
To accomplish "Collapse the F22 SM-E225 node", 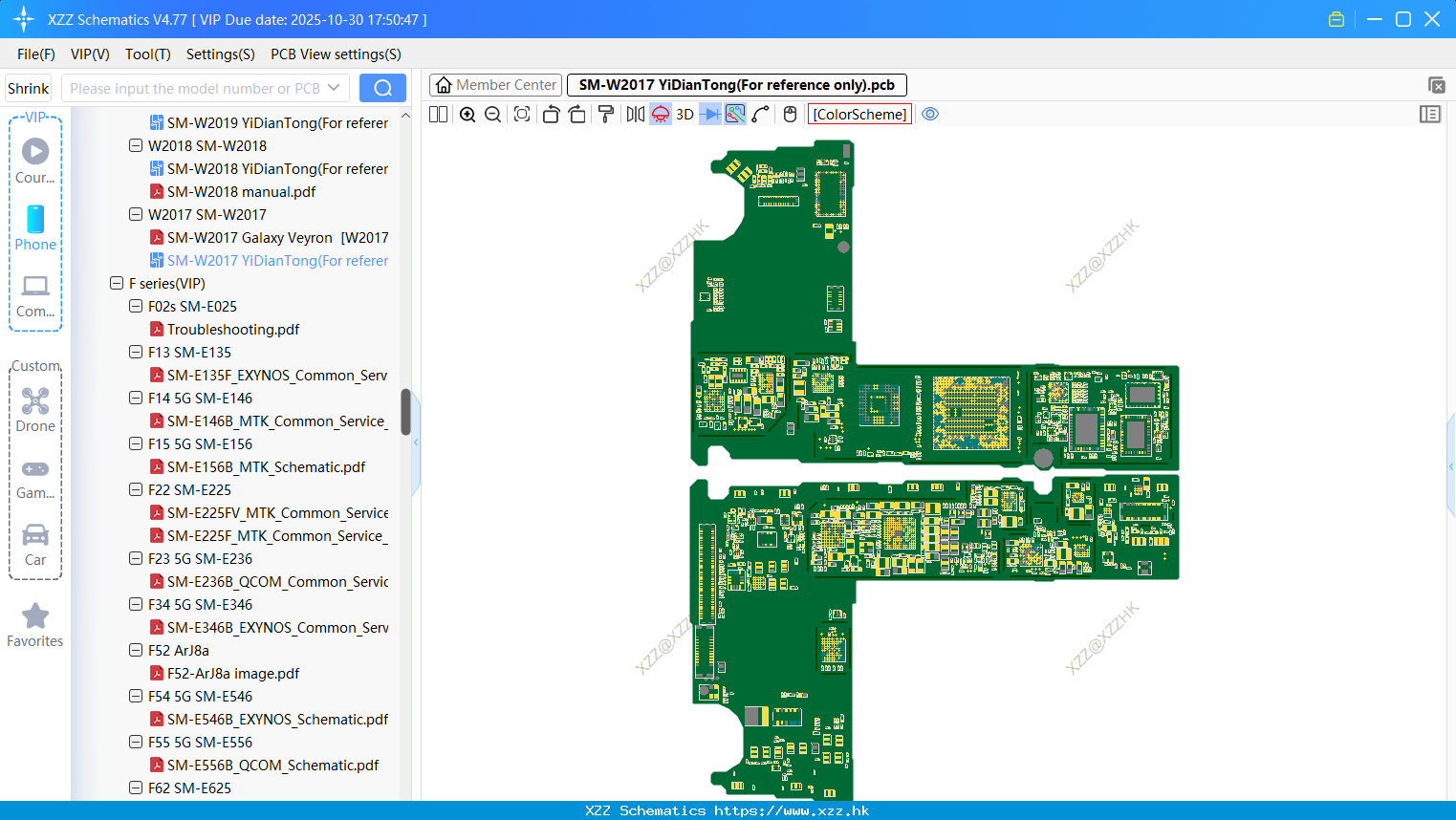I will point(136,489).
